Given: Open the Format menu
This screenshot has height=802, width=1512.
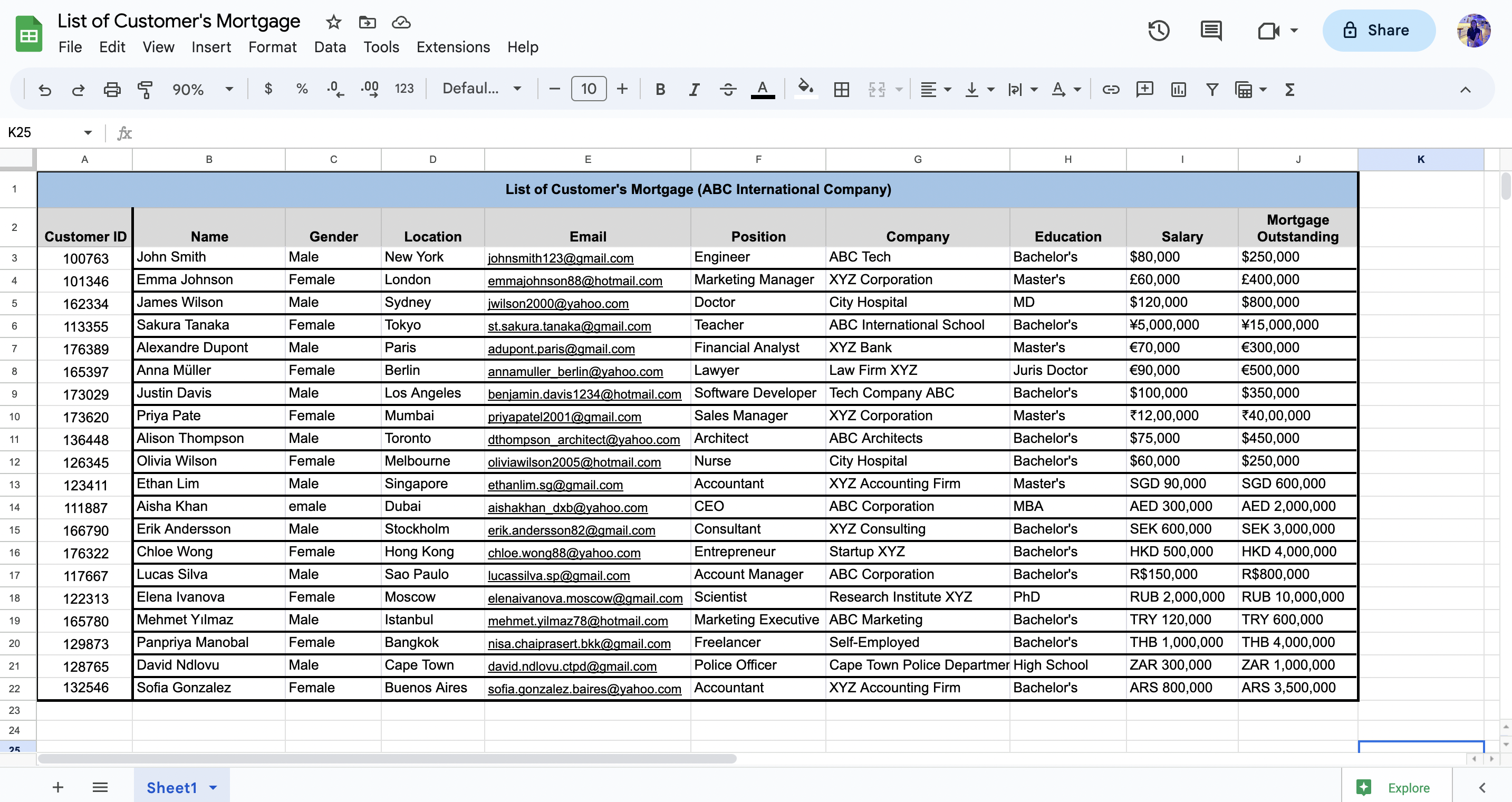Looking at the screenshot, I should 272,47.
